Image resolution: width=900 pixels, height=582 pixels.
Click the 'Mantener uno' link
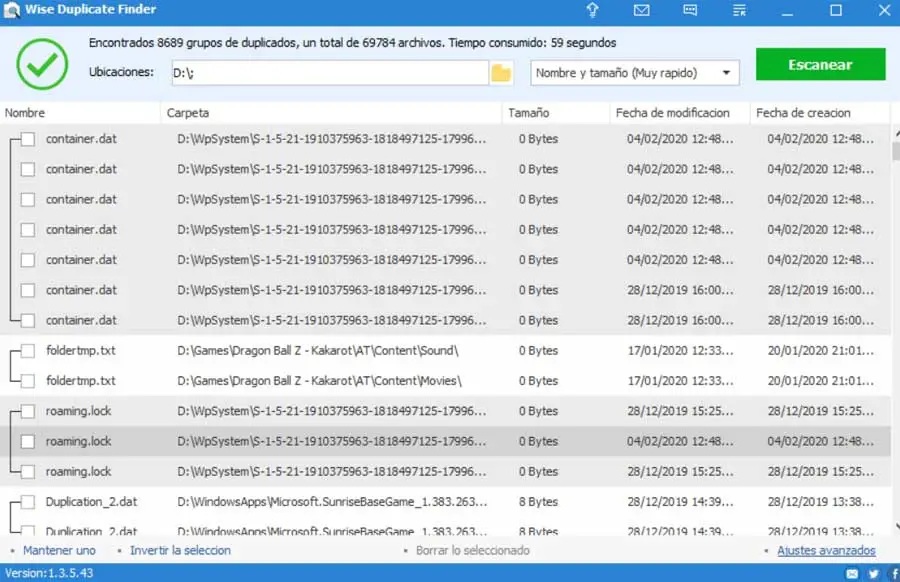tap(59, 550)
